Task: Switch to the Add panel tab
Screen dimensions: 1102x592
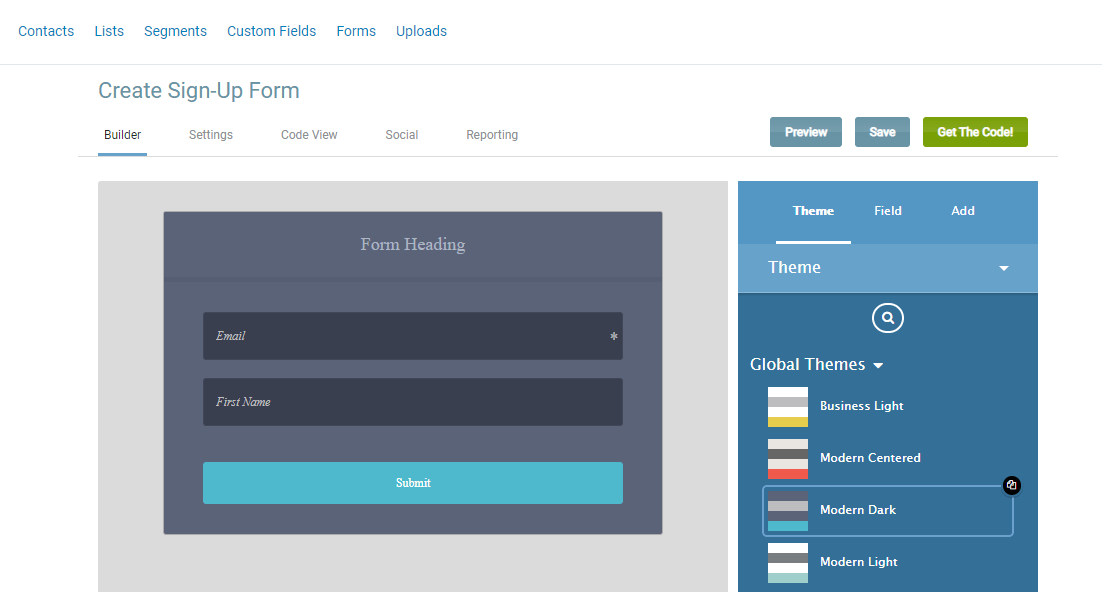Action: tap(963, 211)
